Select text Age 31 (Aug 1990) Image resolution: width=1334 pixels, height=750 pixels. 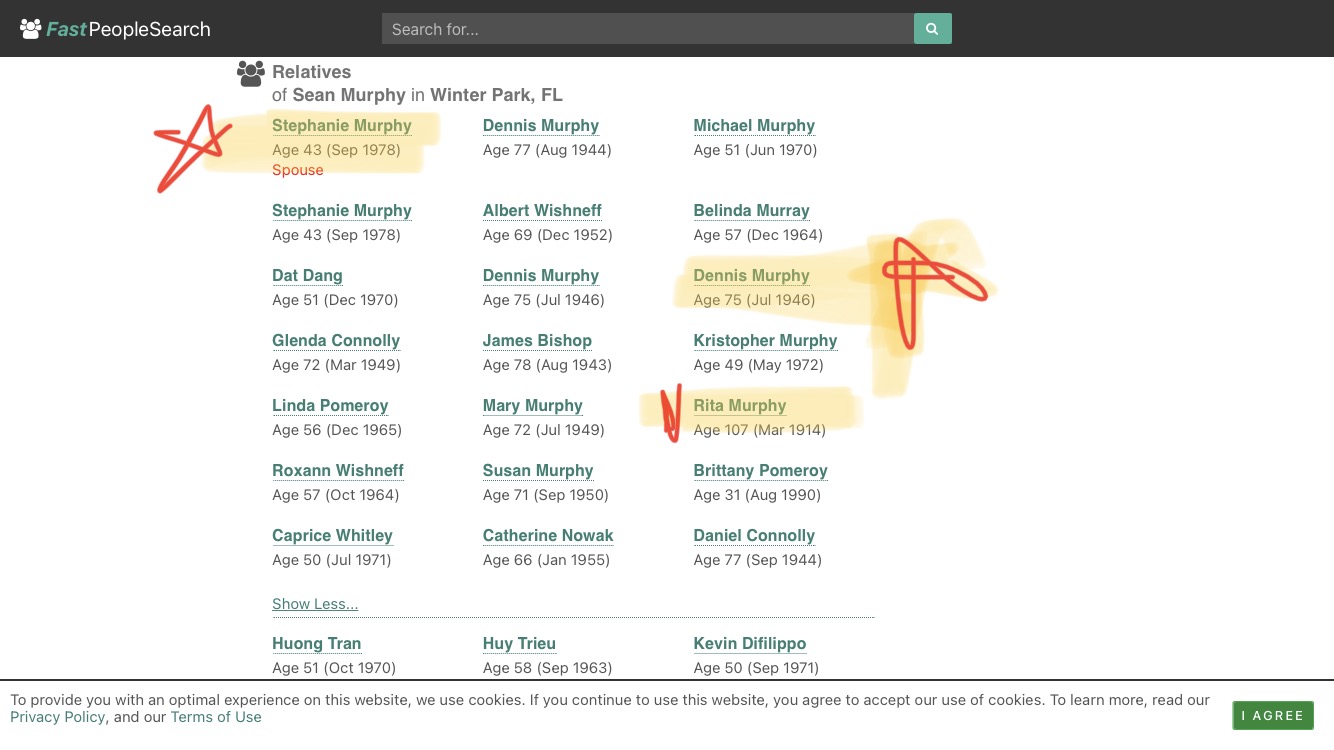point(757,495)
